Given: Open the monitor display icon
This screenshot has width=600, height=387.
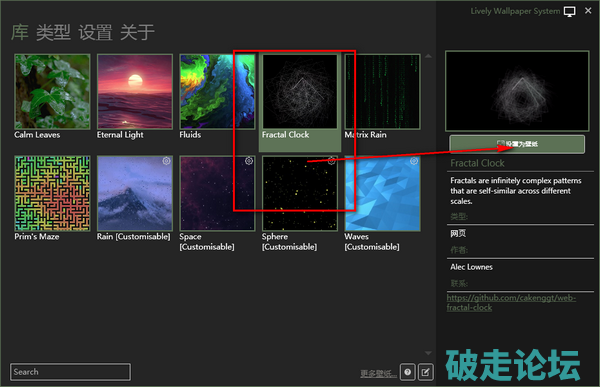Looking at the screenshot, I should point(569,11).
